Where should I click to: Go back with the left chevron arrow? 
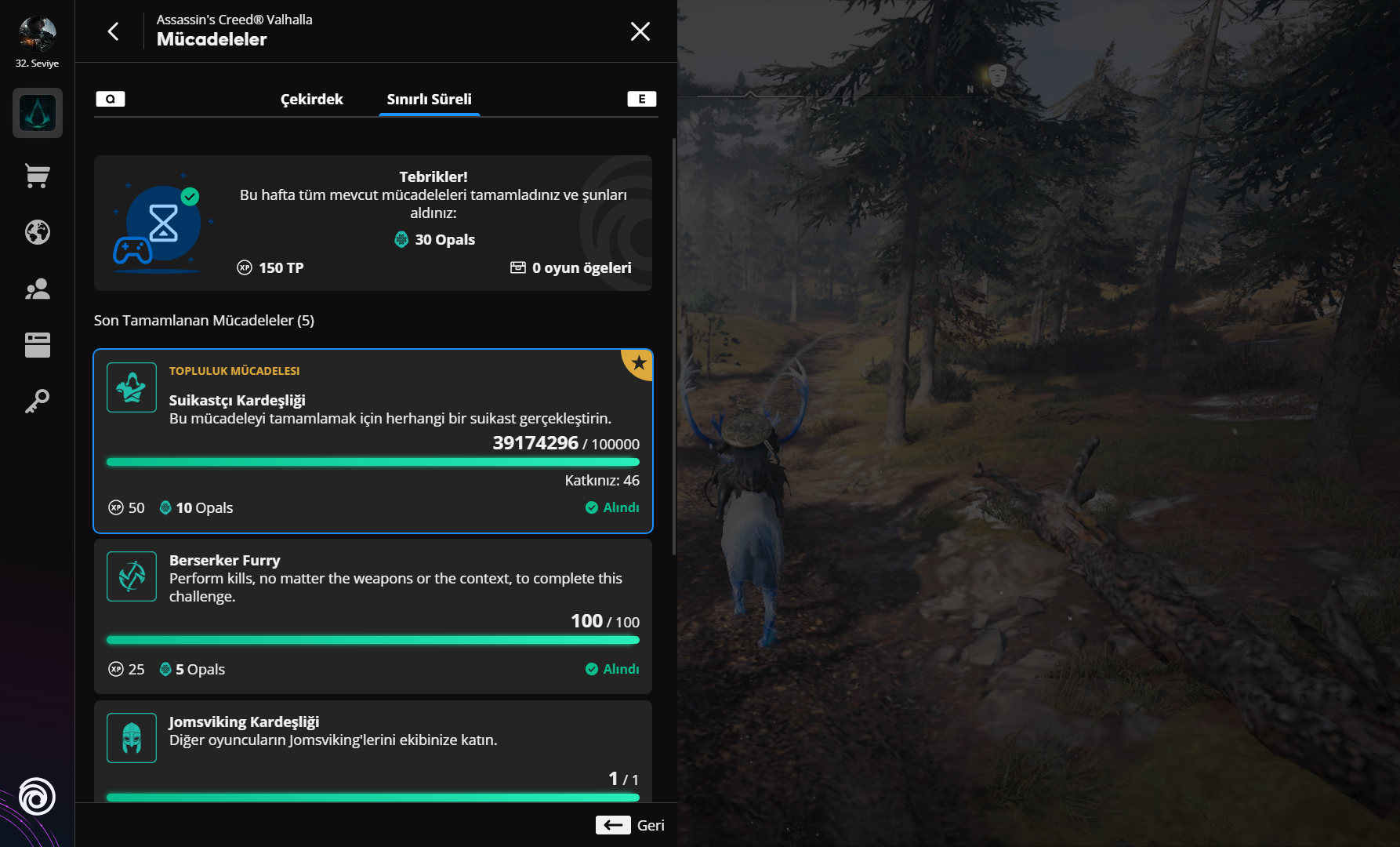[113, 31]
